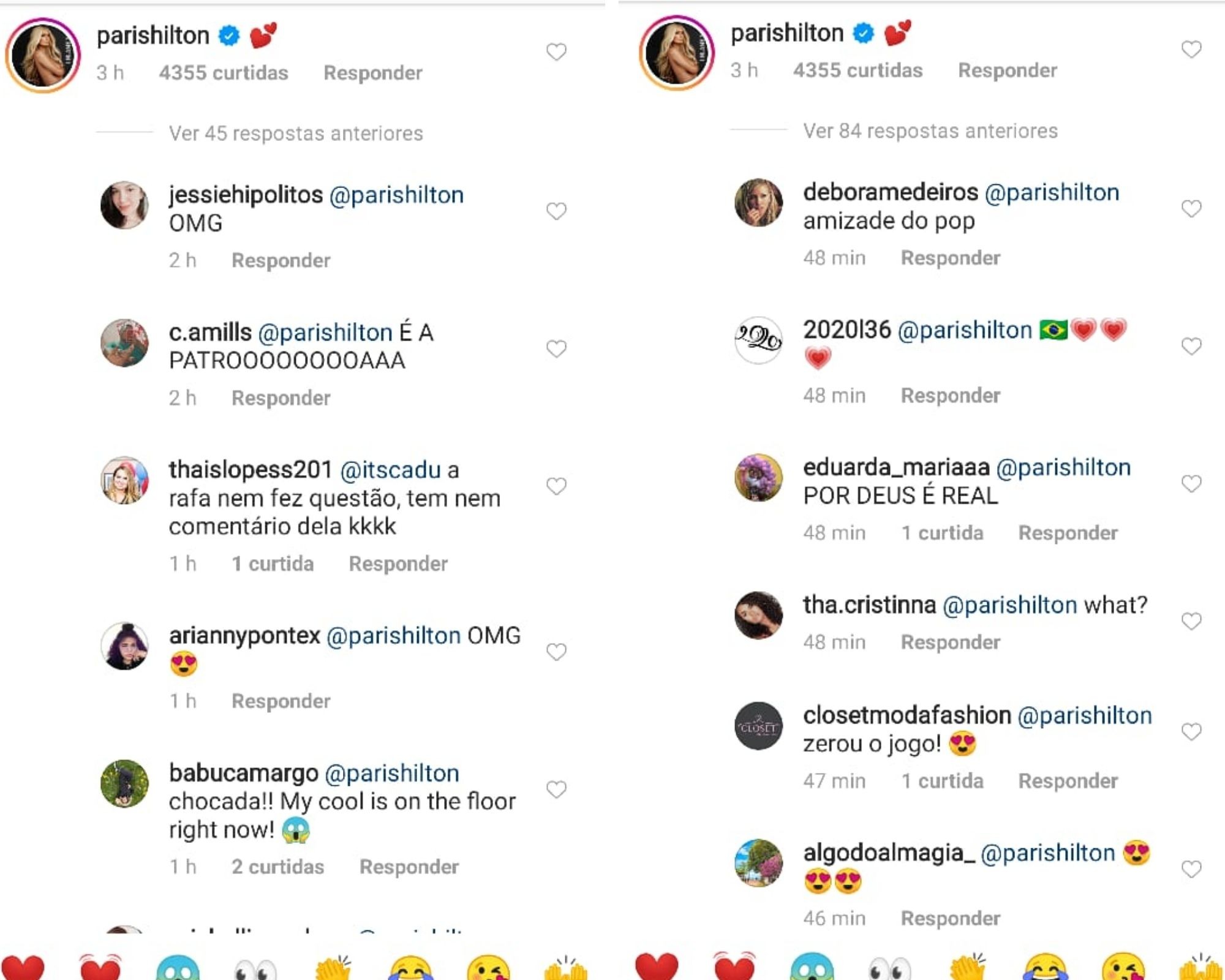Image resolution: width=1225 pixels, height=980 pixels.
Task: Reply to tha.cristinna's what? comment
Action: [951, 642]
